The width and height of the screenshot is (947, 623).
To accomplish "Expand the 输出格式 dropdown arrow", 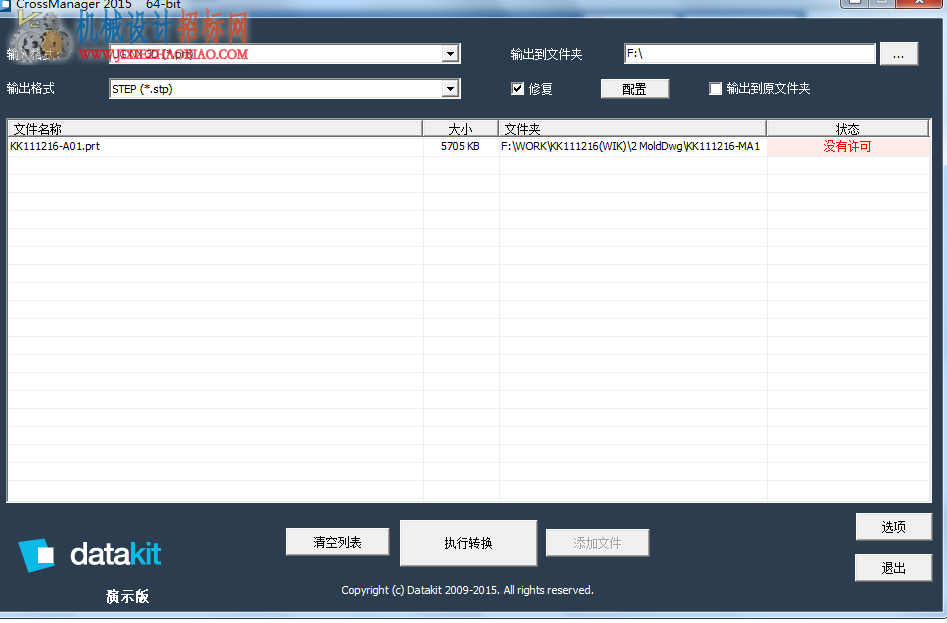I will pyautogui.click(x=450, y=89).
